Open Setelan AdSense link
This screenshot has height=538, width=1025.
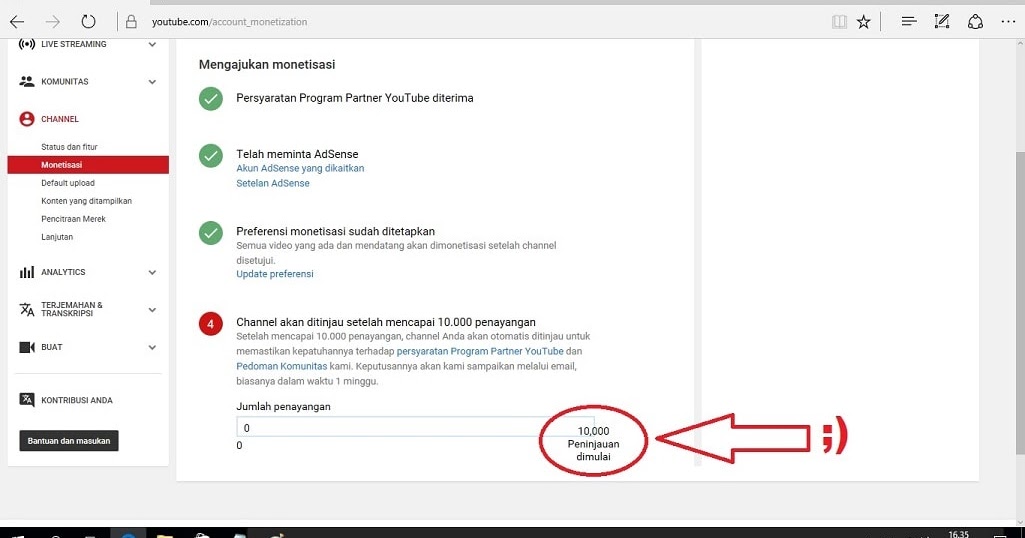(x=273, y=183)
